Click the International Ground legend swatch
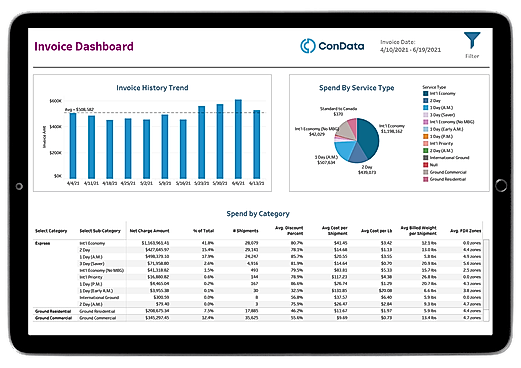The width and height of the screenshot is (521, 368). (425, 158)
